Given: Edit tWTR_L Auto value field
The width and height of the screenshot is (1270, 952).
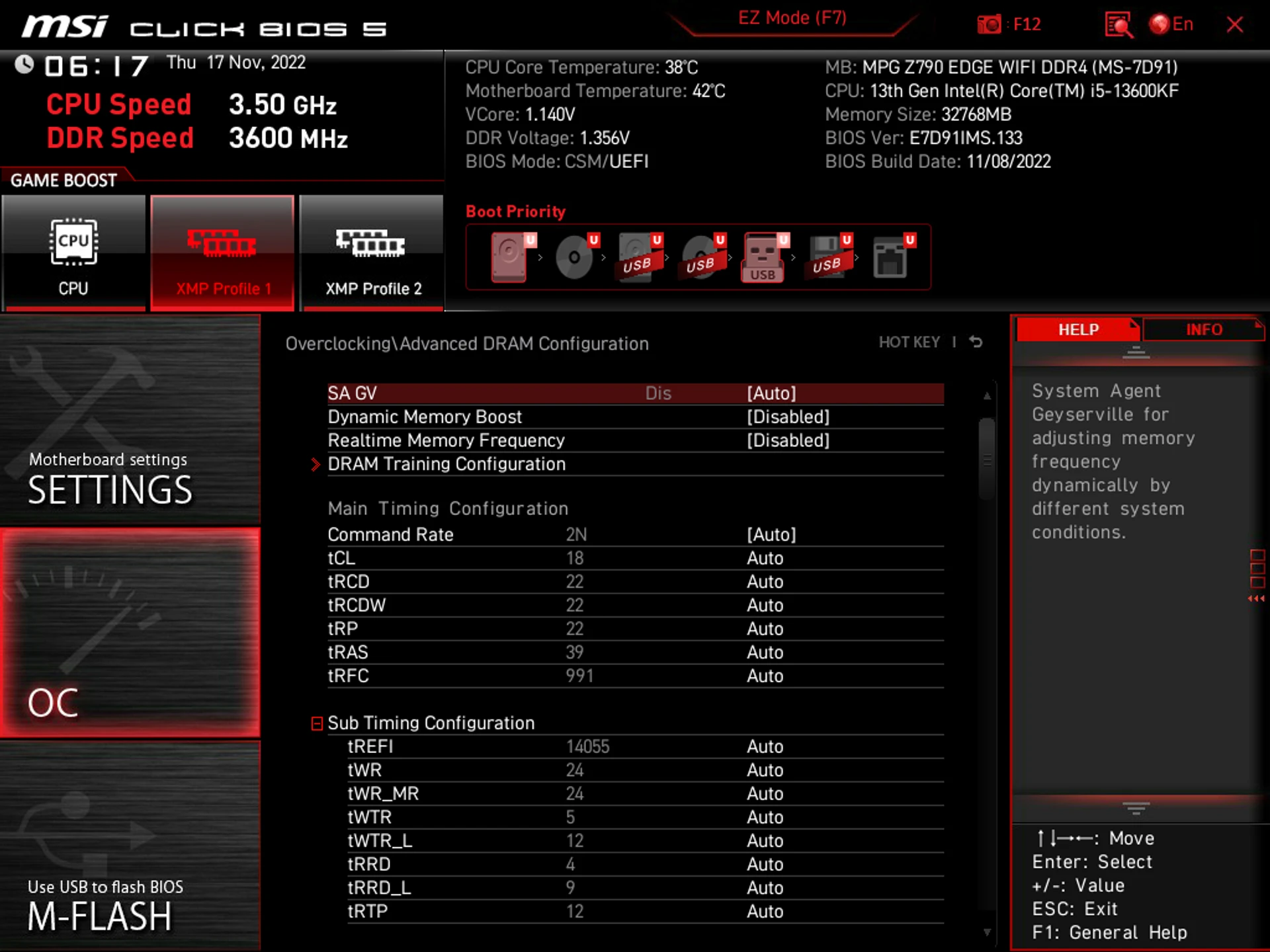Looking at the screenshot, I should (x=765, y=841).
